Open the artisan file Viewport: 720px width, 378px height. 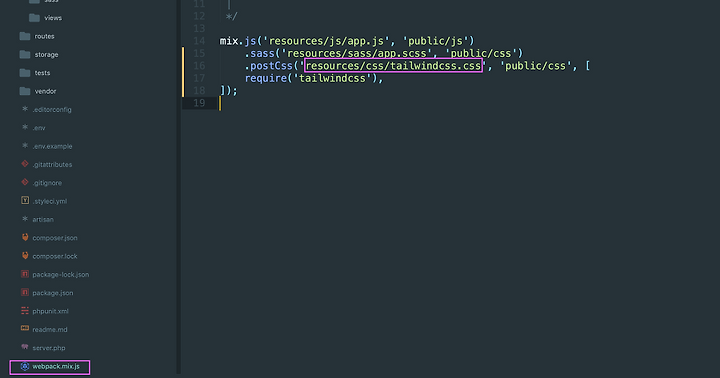[43, 220]
